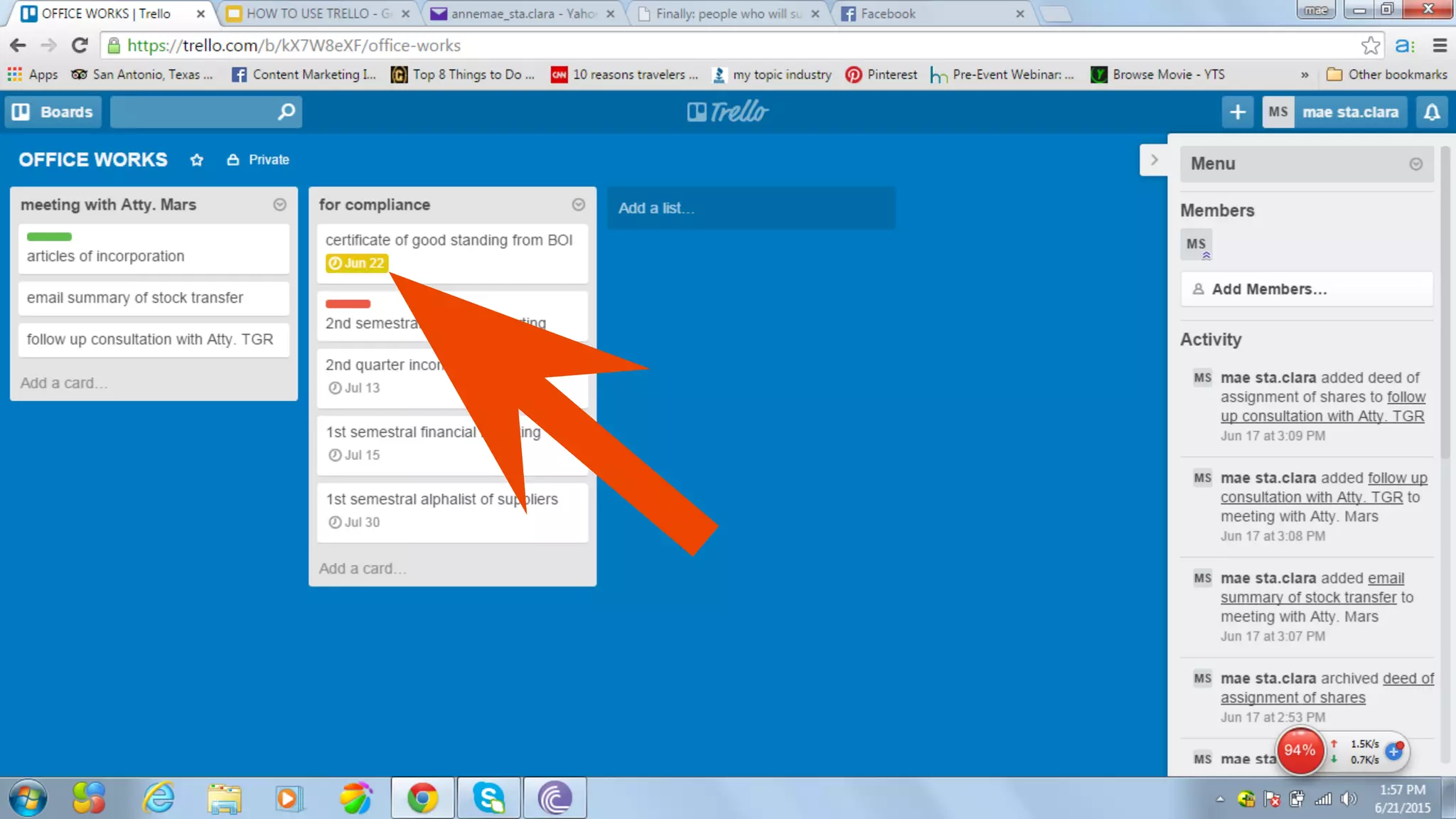Click green label on articles of incorporation
This screenshot has width=1456, height=819.
[x=49, y=237]
